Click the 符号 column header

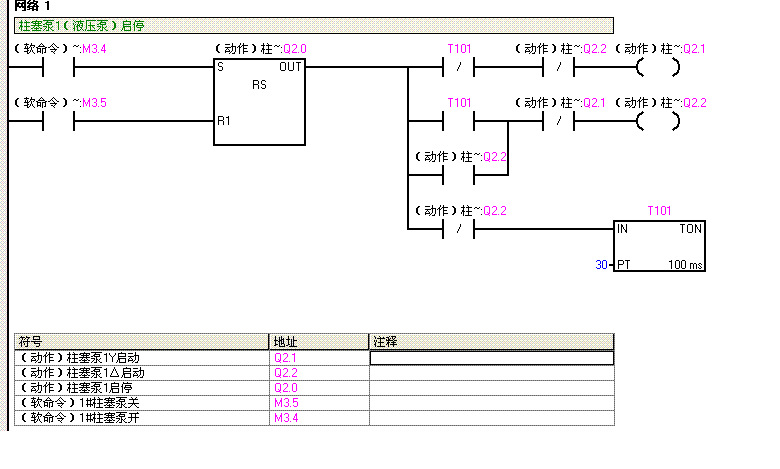[x=142, y=341]
